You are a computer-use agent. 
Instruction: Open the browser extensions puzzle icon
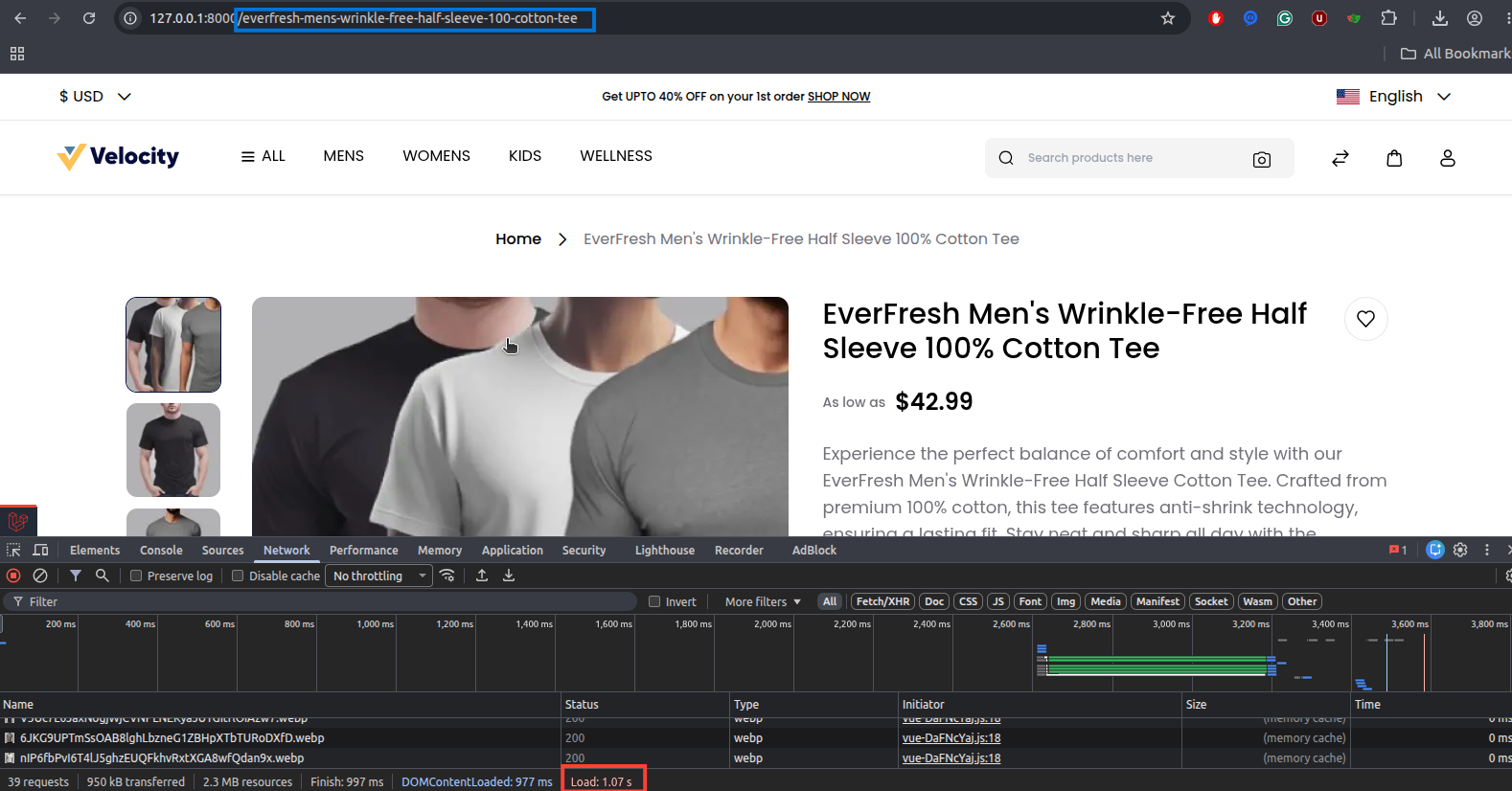[x=1388, y=18]
